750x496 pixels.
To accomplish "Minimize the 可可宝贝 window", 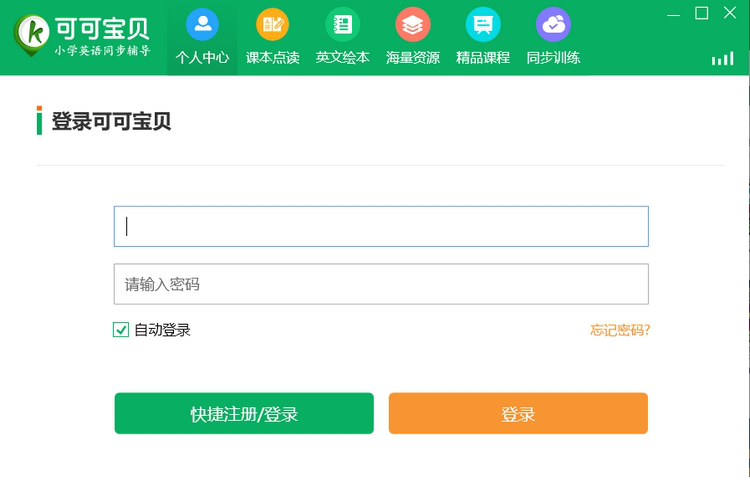I will point(673,14).
